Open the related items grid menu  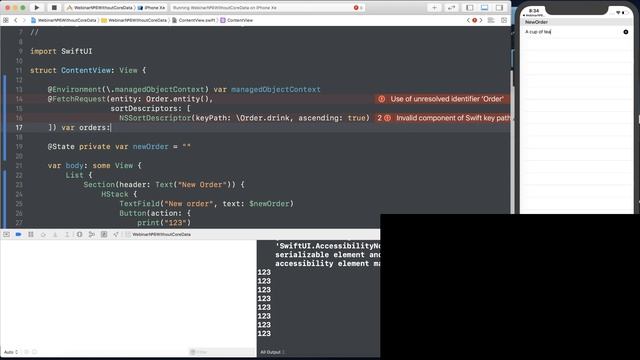click(x=6, y=20)
